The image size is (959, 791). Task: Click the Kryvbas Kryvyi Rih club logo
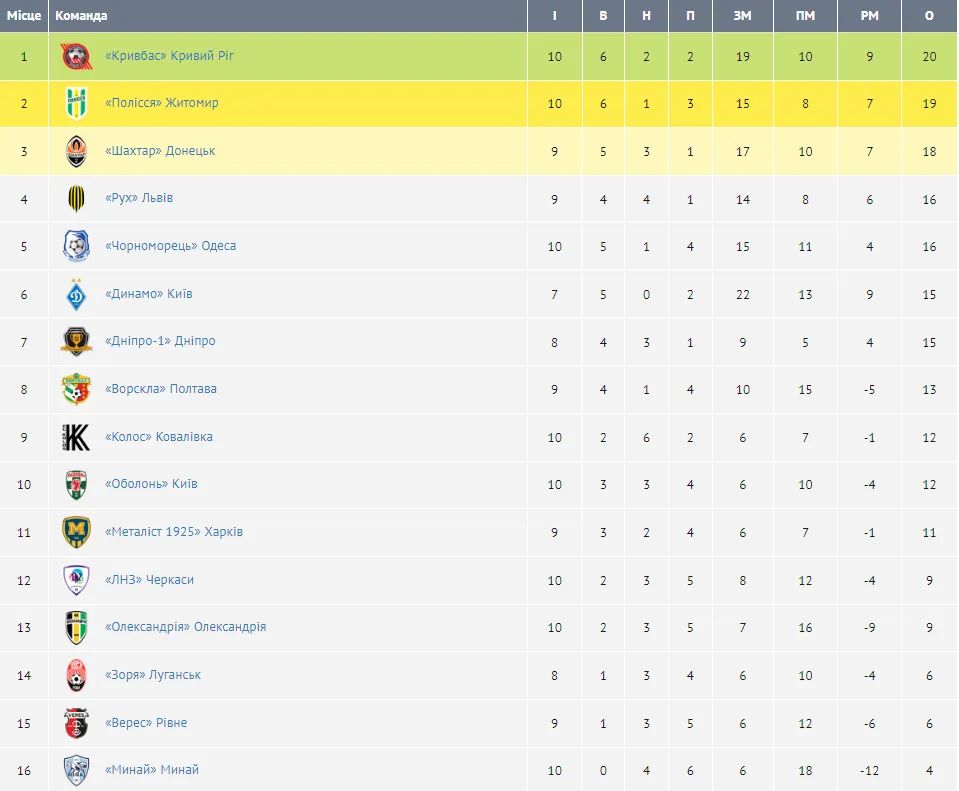pos(76,56)
